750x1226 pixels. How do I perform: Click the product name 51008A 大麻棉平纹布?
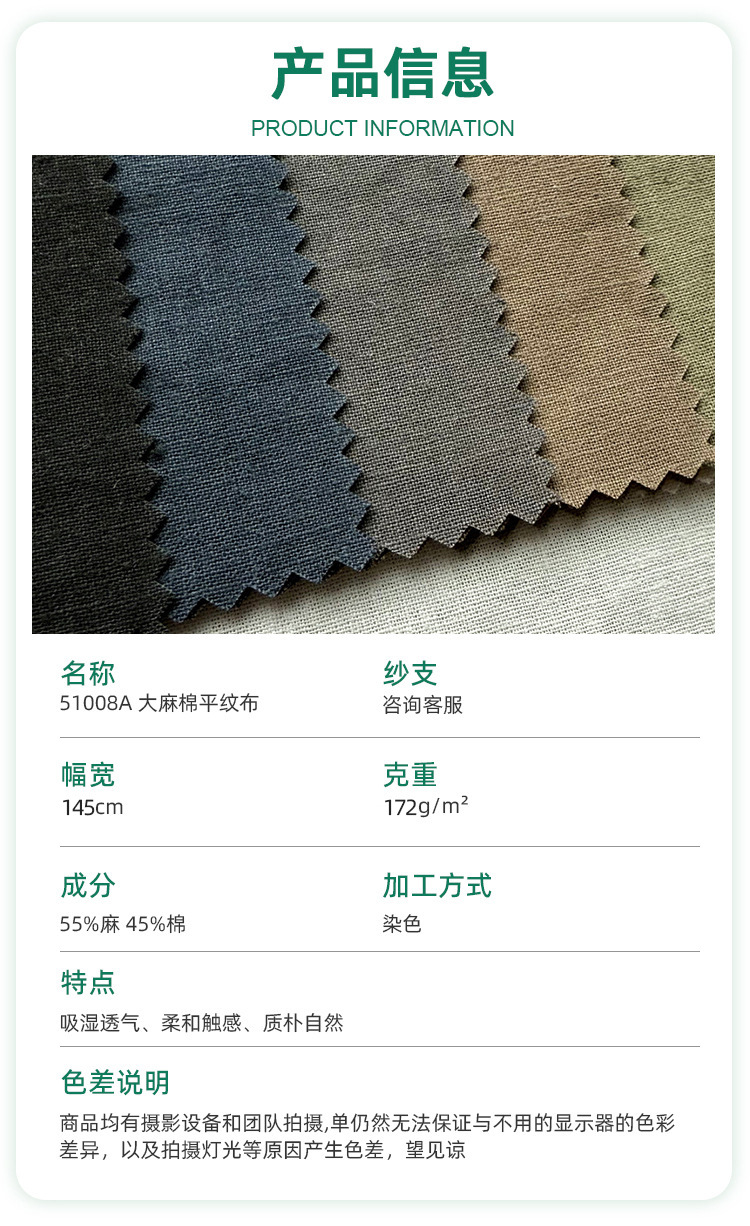pyautogui.click(x=159, y=703)
